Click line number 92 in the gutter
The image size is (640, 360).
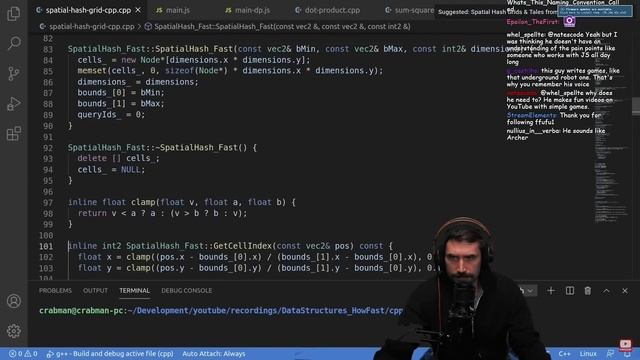pos(48,148)
